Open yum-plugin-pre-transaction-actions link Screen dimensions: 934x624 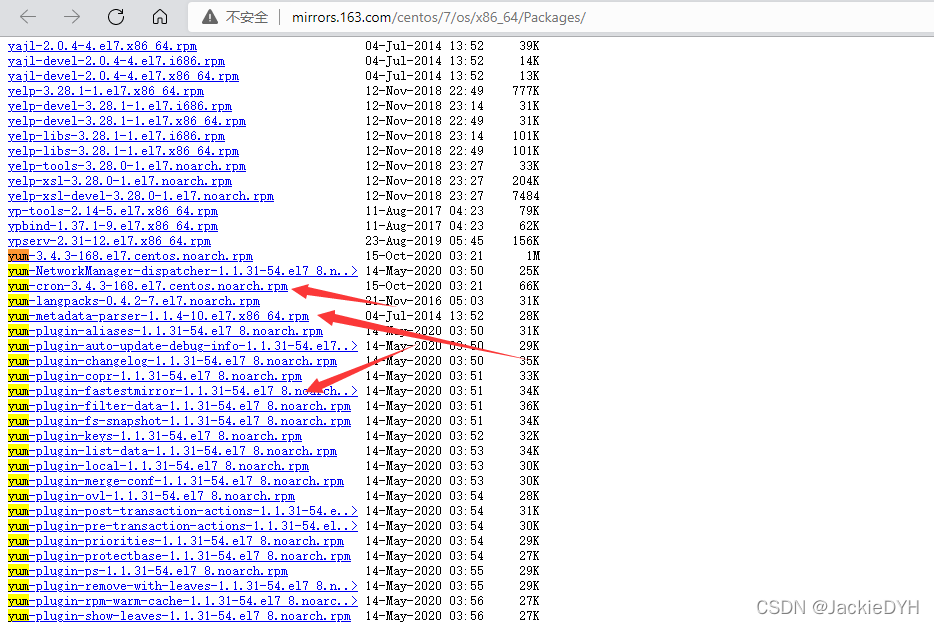183,526
